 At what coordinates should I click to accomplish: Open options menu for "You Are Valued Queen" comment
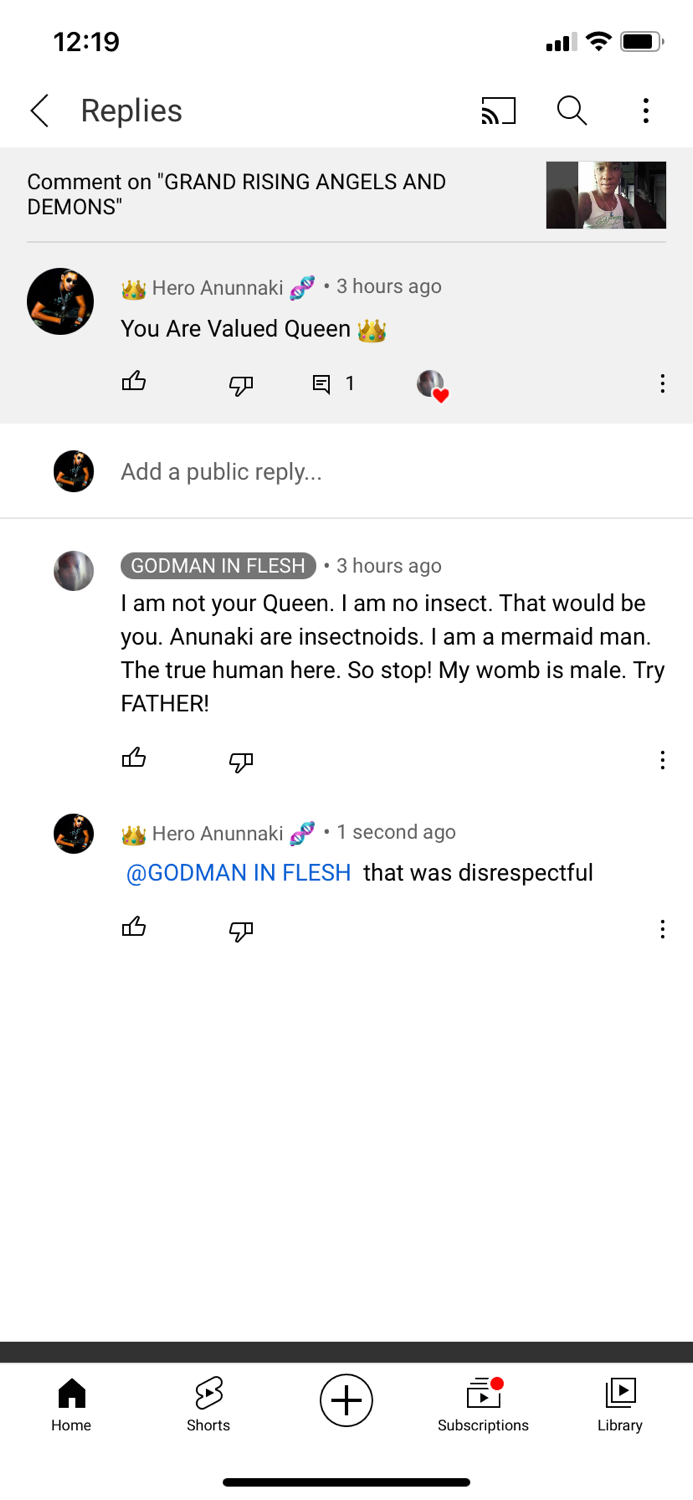pos(662,384)
